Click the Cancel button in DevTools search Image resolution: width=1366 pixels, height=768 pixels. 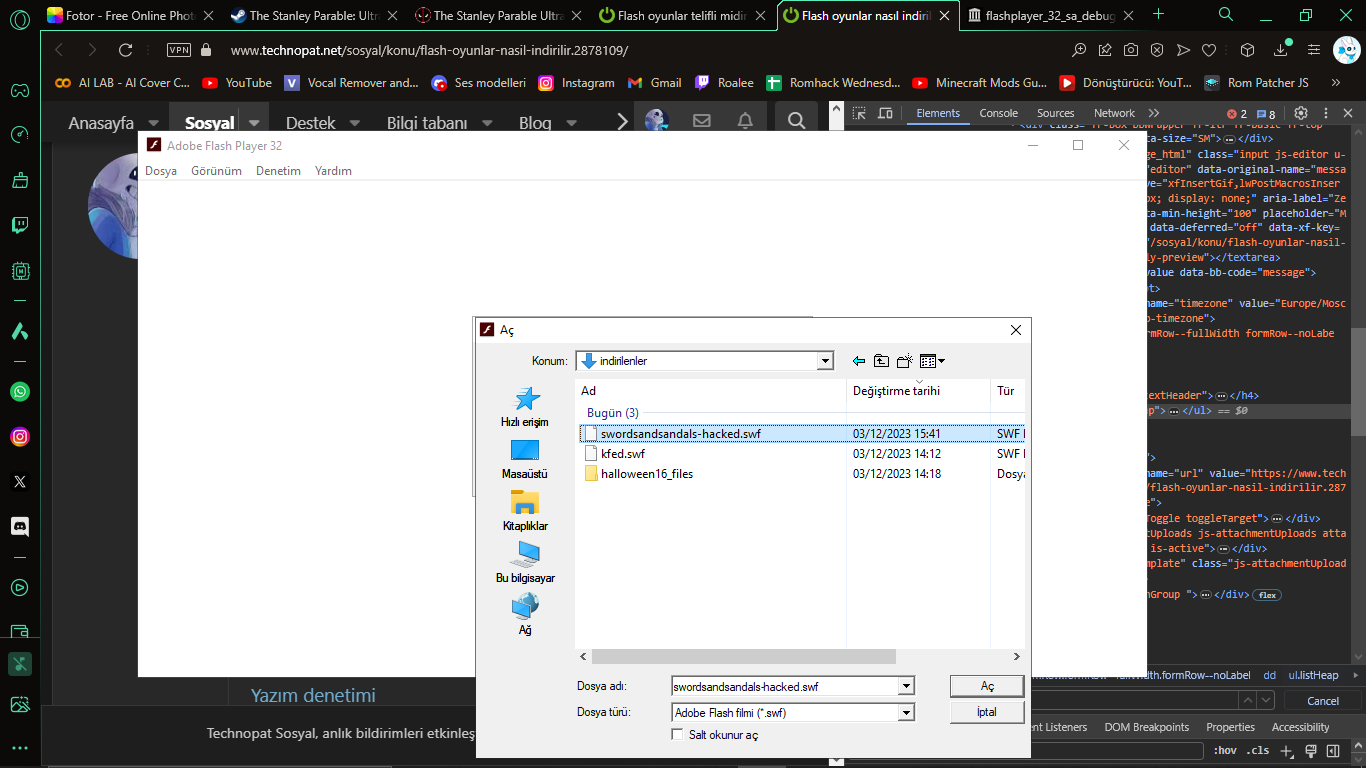[x=1323, y=701]
